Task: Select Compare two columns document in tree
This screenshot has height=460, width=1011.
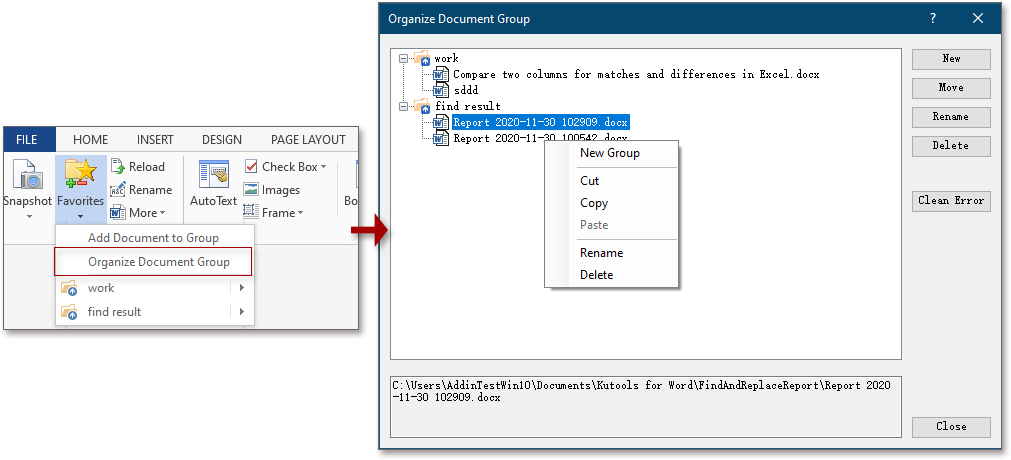Action: pyautogui.click(x=636, y=75)
